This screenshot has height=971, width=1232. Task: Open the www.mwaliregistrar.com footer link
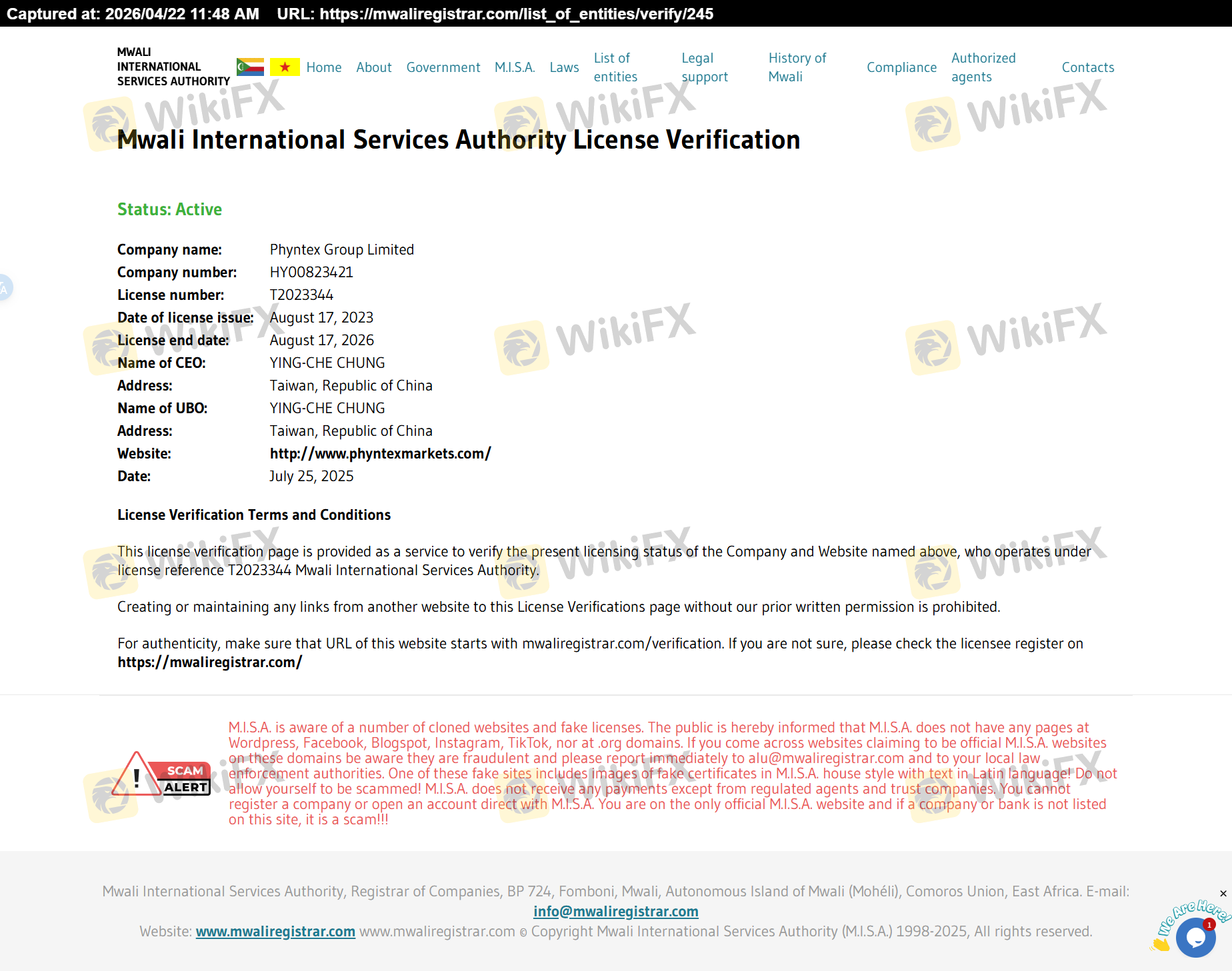click(x=275, y=932)
